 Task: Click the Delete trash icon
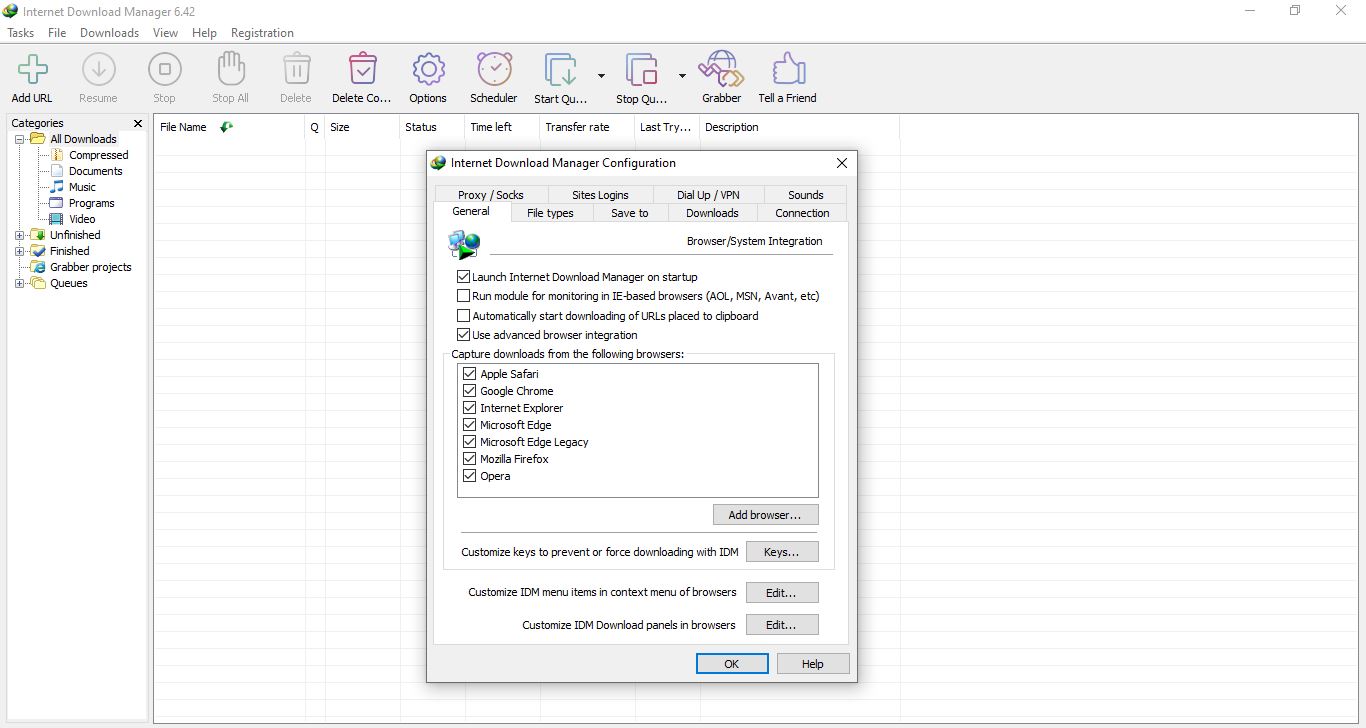(x=296, y=70)
